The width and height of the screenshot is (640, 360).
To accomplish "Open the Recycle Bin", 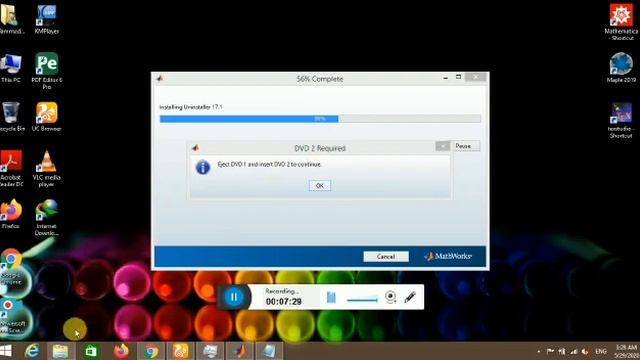I will point(11,117).
